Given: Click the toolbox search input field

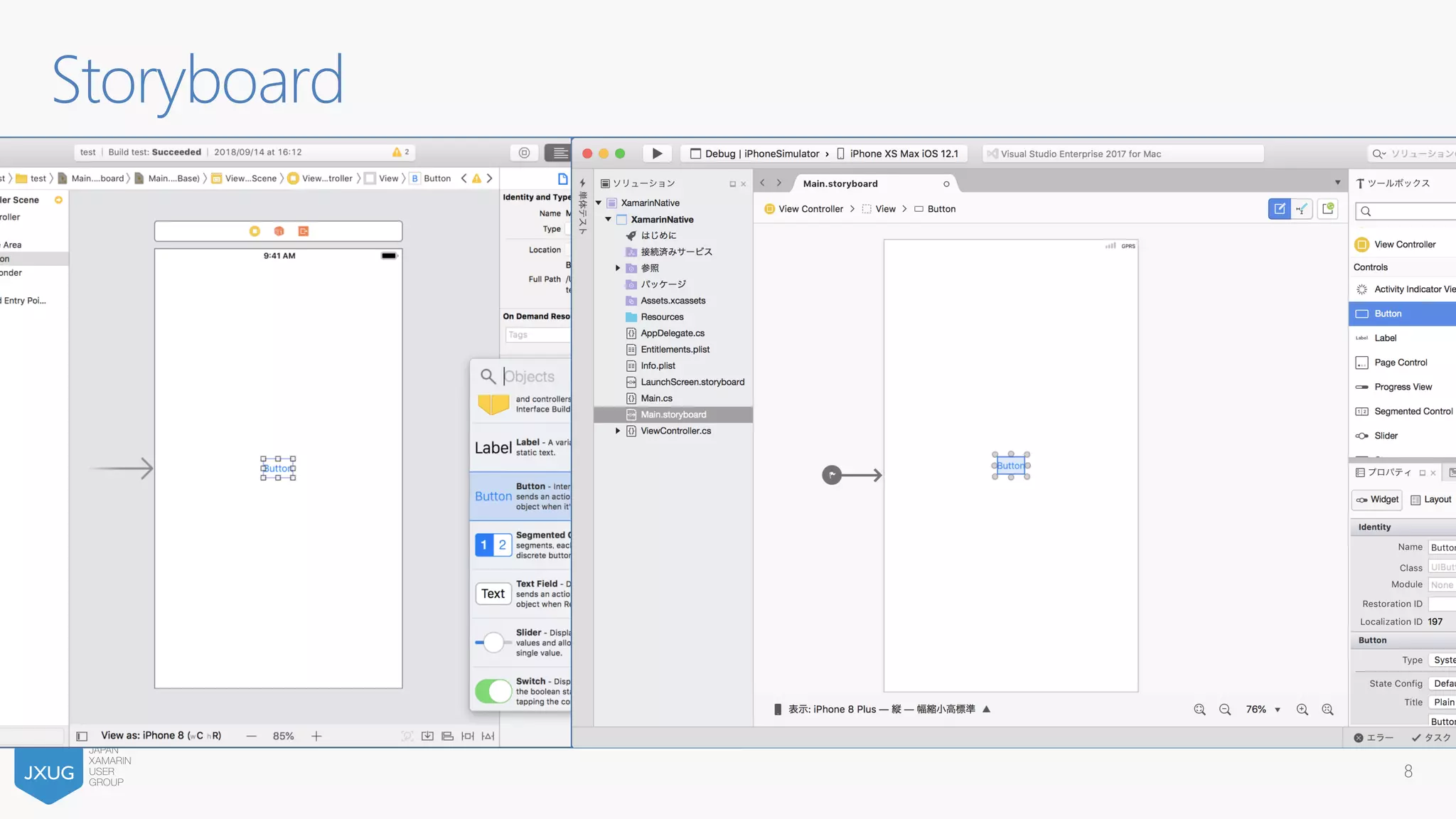Looking at the screenshot, I should [1411, 211].
